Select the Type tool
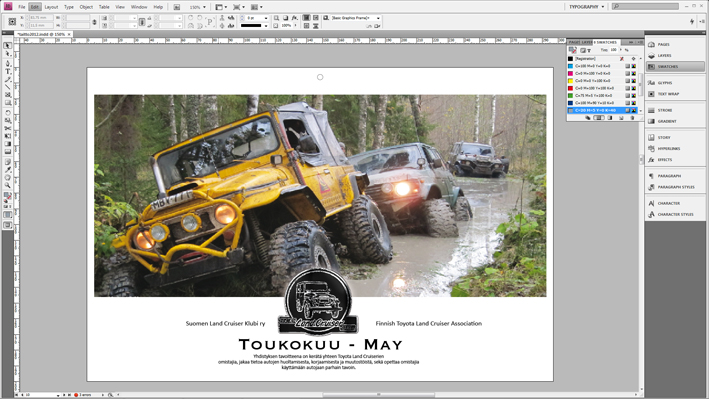The image size is (709, 399). (8, 71)
